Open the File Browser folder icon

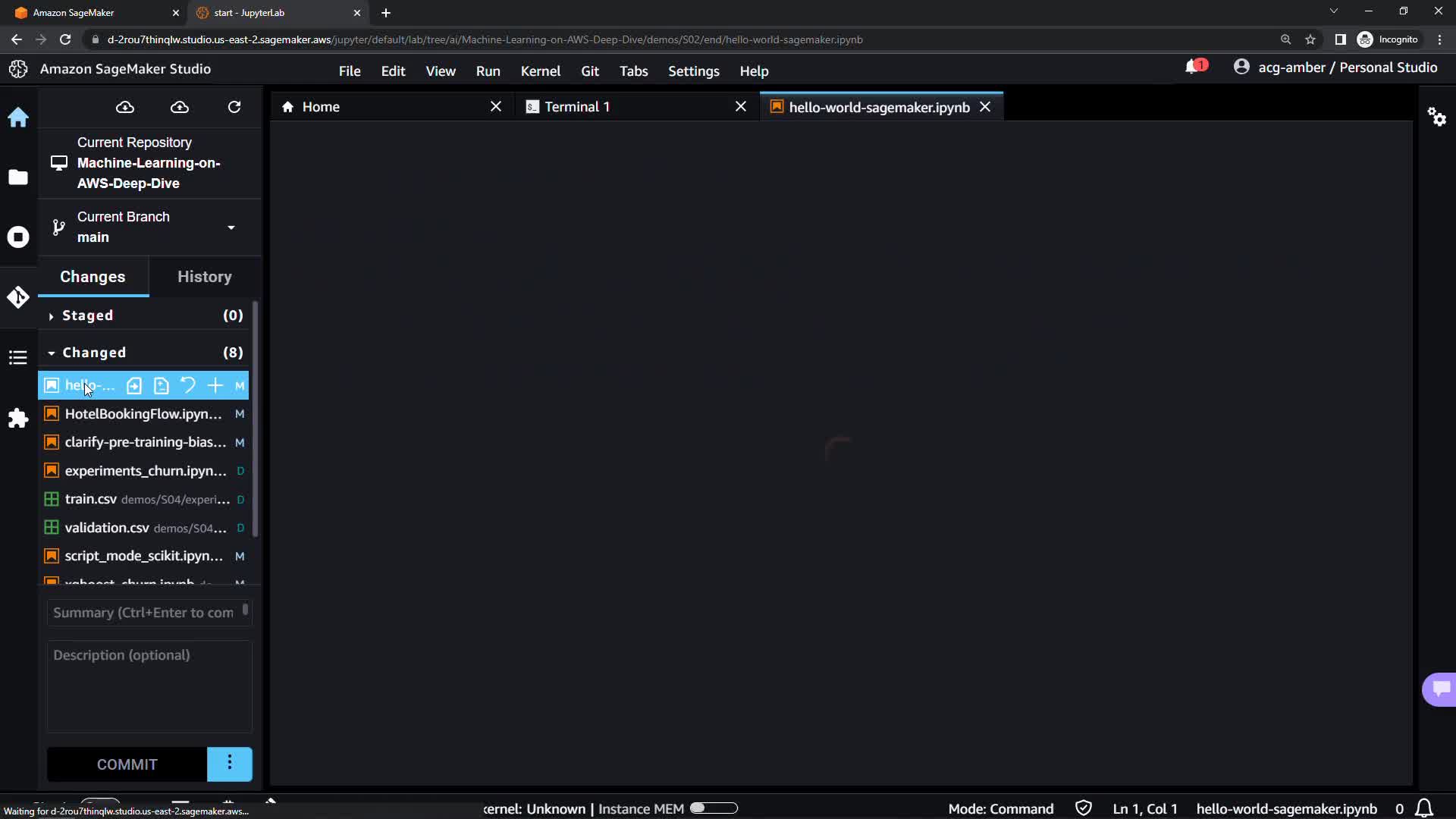(x=18, y=177)
